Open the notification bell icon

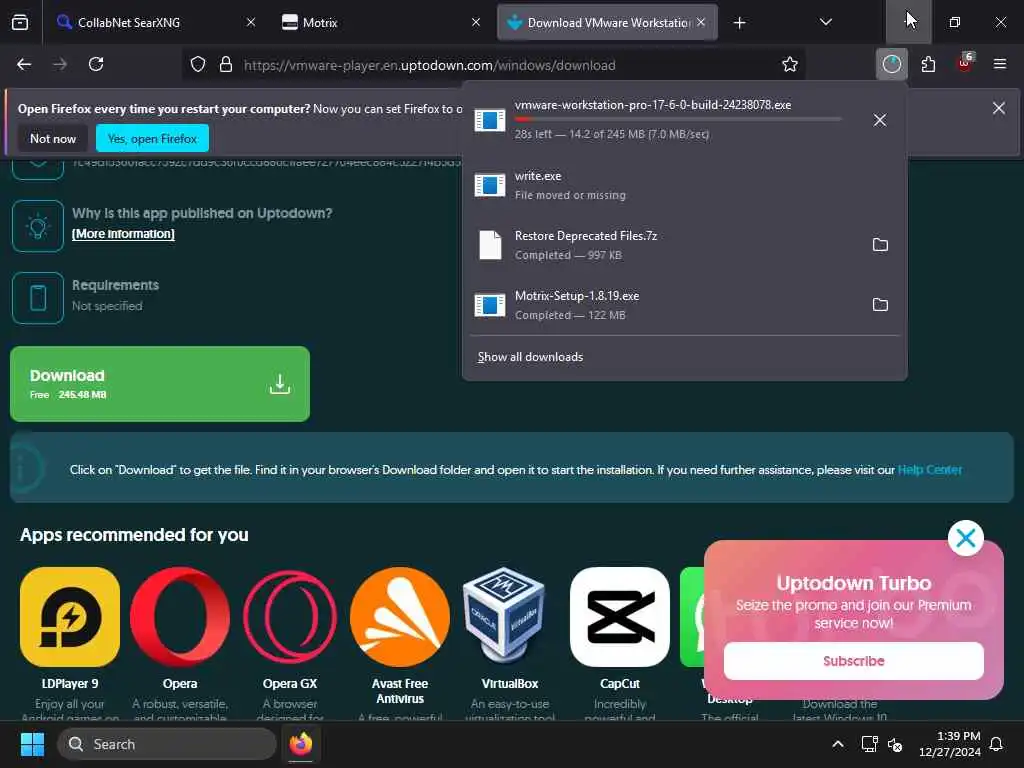(x=996, y=744)
